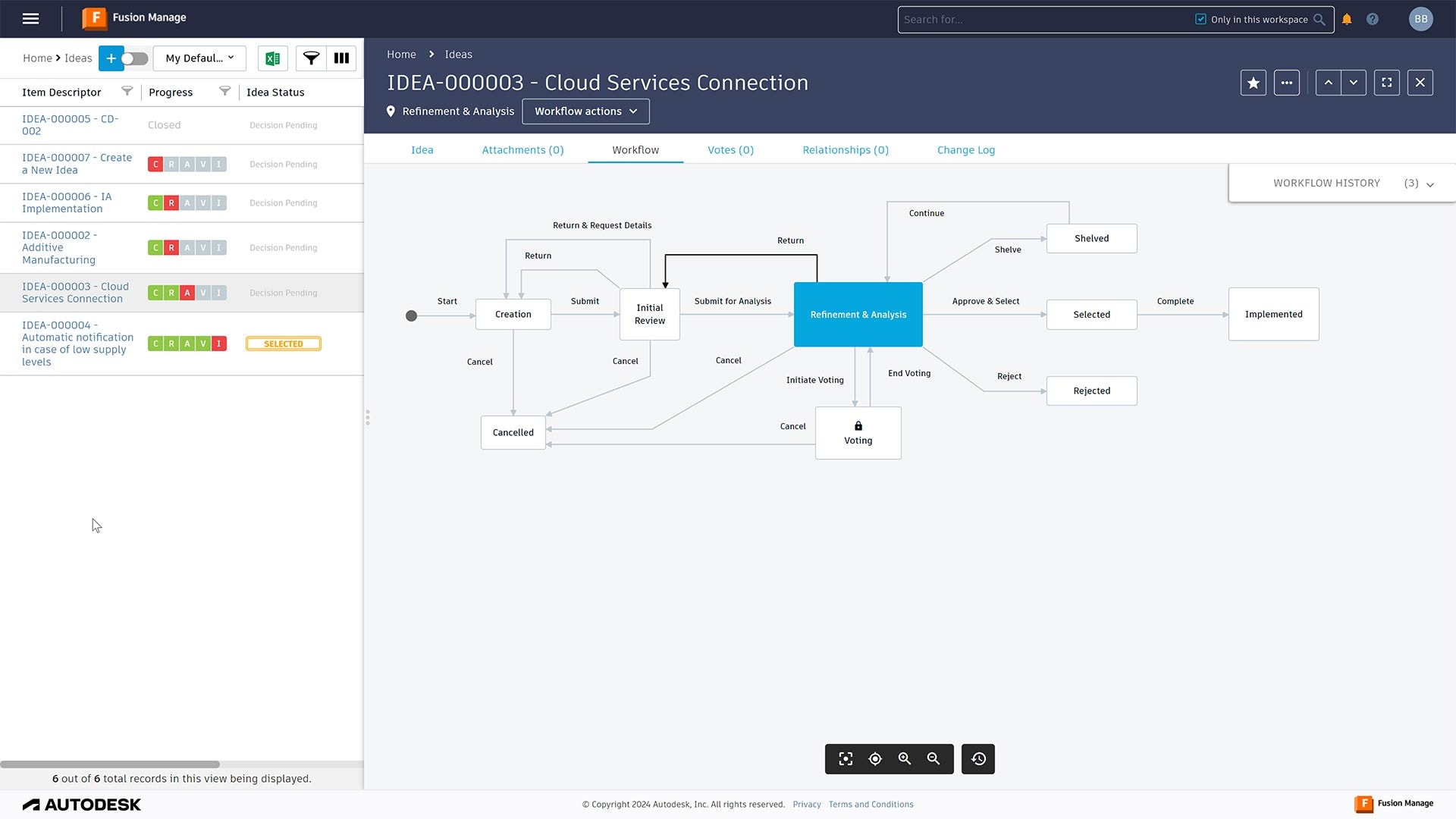Click the lock icon on Voting state
The width and height of the screenshot is (1456, 819).
858,426
